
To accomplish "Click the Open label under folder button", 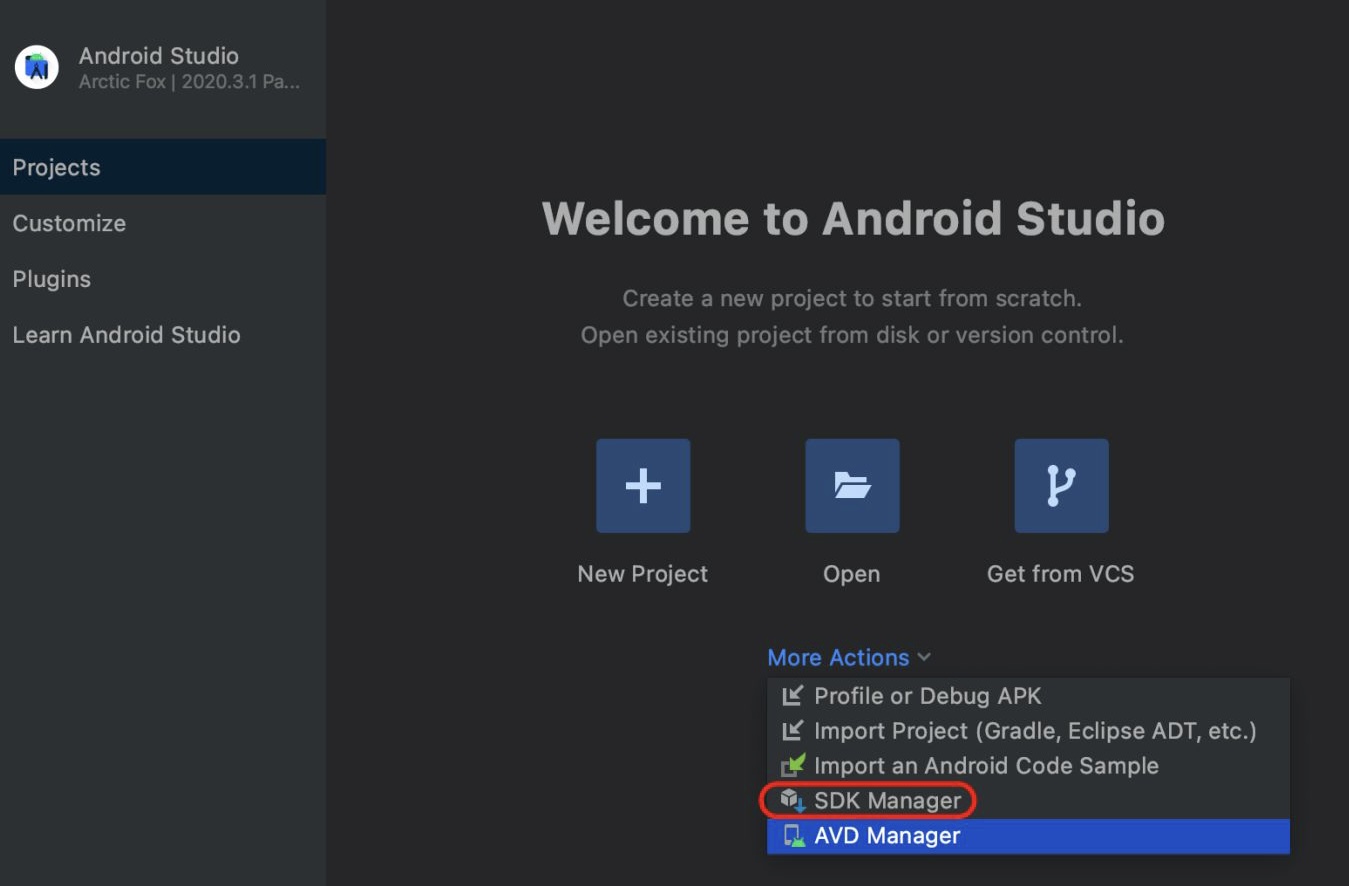I will (x=852, y=574).
